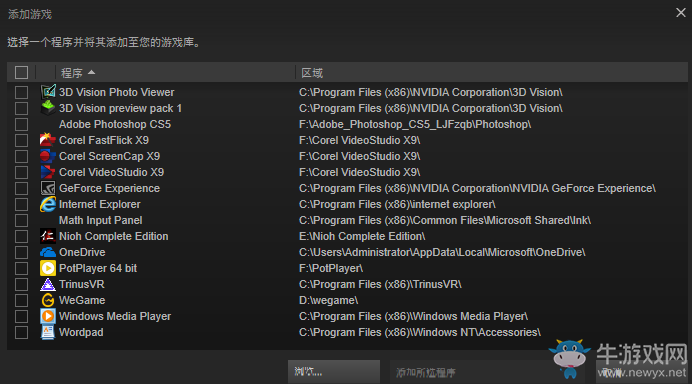Image resolution: width=692 pixels, height=384 pixels.
Task: Check the box for TrinusVR
Action: tap(21, 284)
